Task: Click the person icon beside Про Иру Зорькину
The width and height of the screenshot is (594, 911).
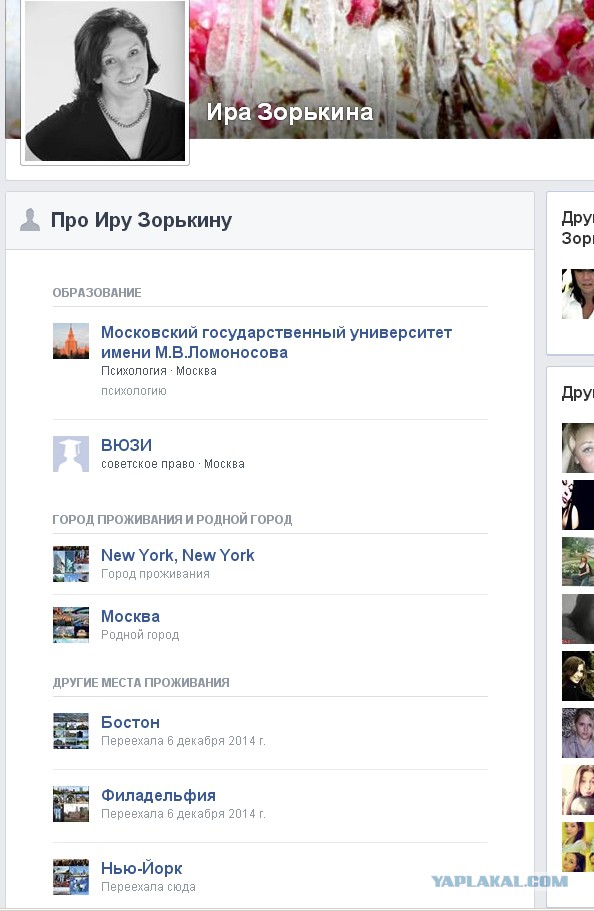Action: point(30,220)
